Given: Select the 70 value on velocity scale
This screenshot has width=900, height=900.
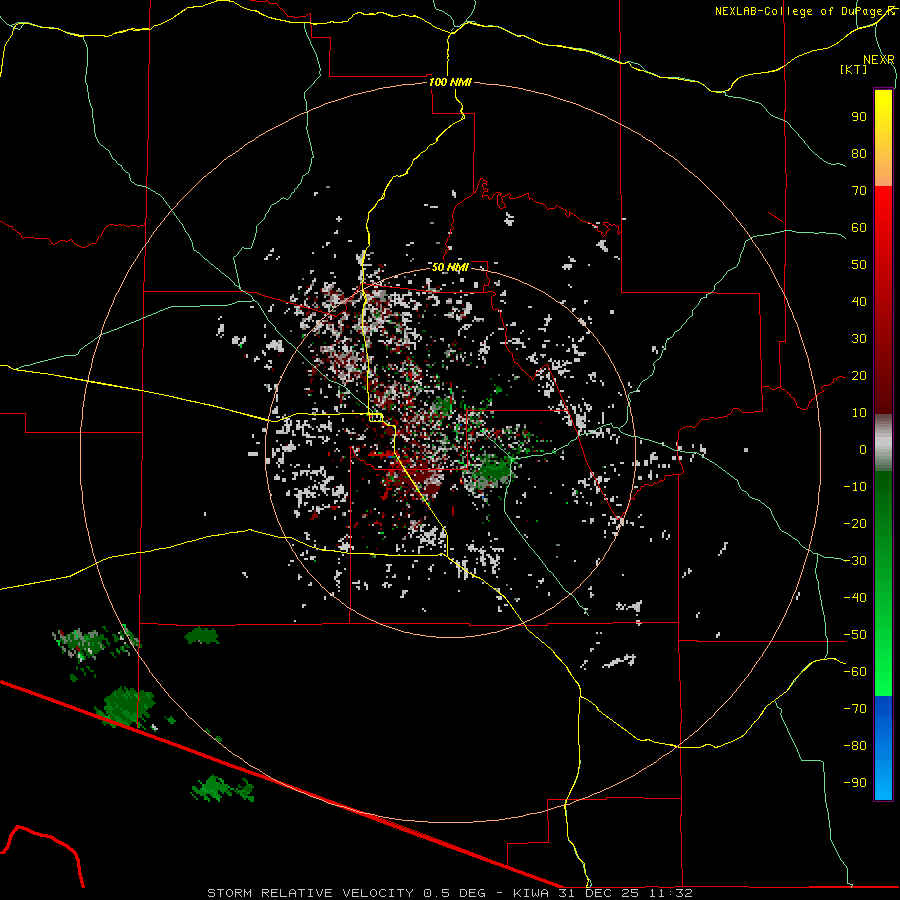Looking at the screenshot, I should (859, 191).
